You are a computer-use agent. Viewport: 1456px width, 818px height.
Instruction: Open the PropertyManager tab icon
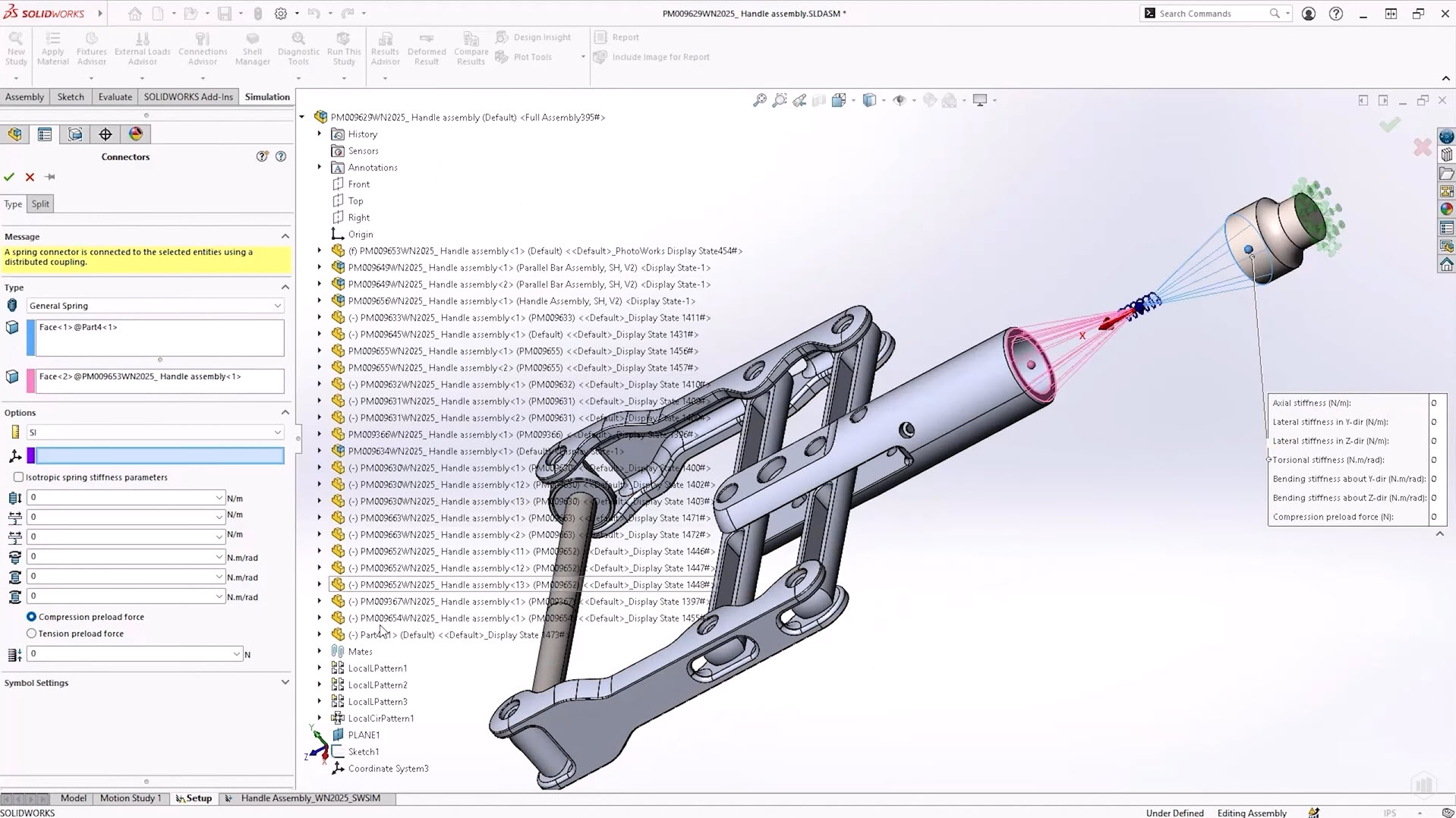tap(45, 134)
